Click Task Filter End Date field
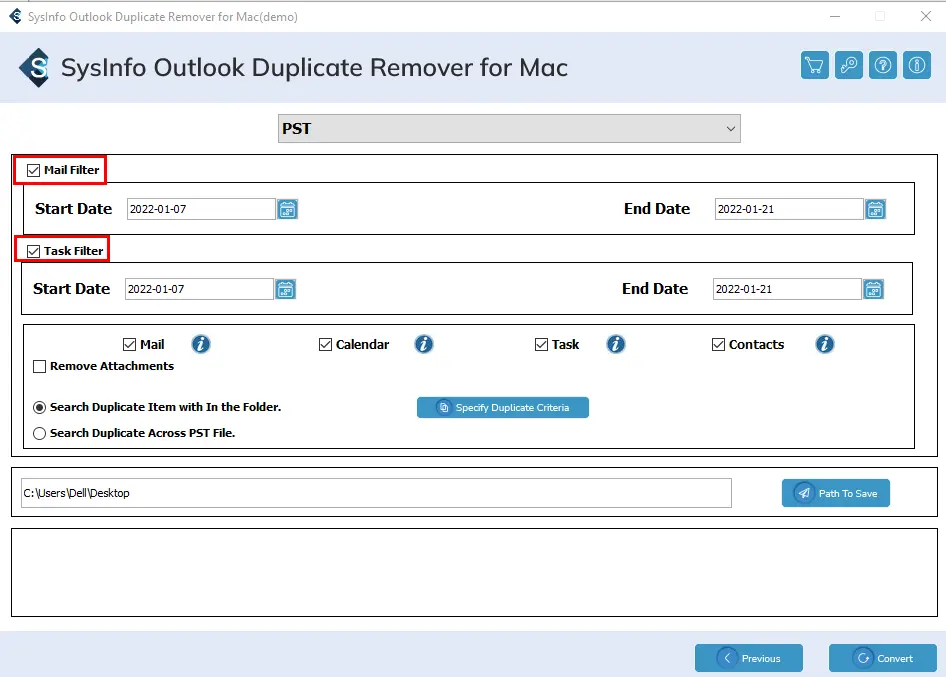This screenshot has height=677, width=946. 787,289
